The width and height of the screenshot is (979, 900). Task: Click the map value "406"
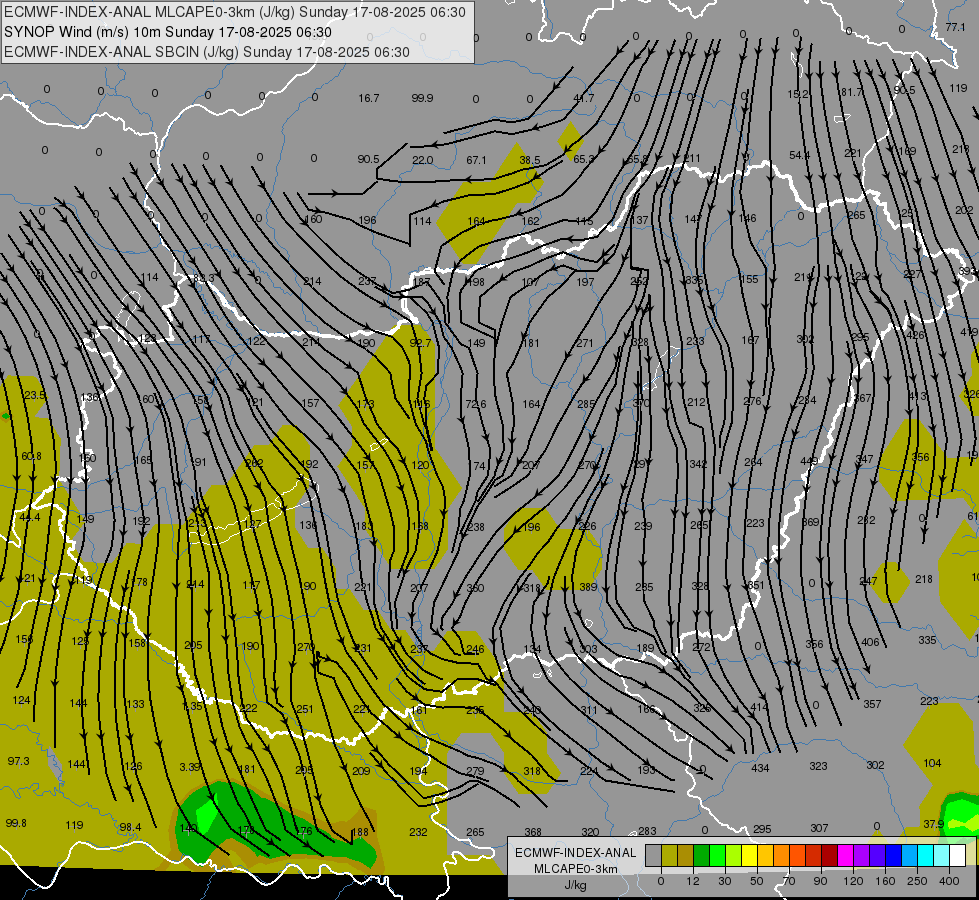870,642
